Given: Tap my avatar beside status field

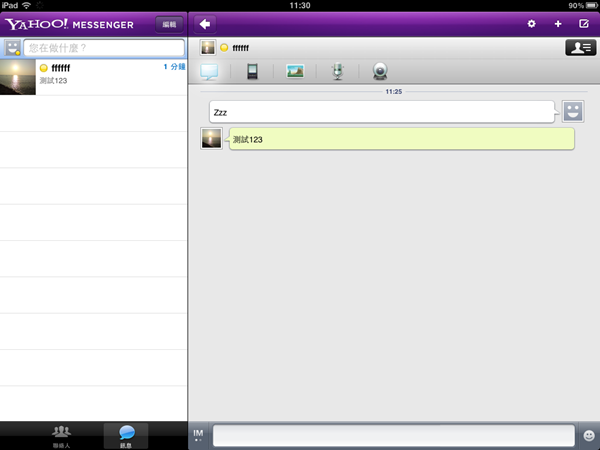Looking at the screenshot, I should pos(12,48).
